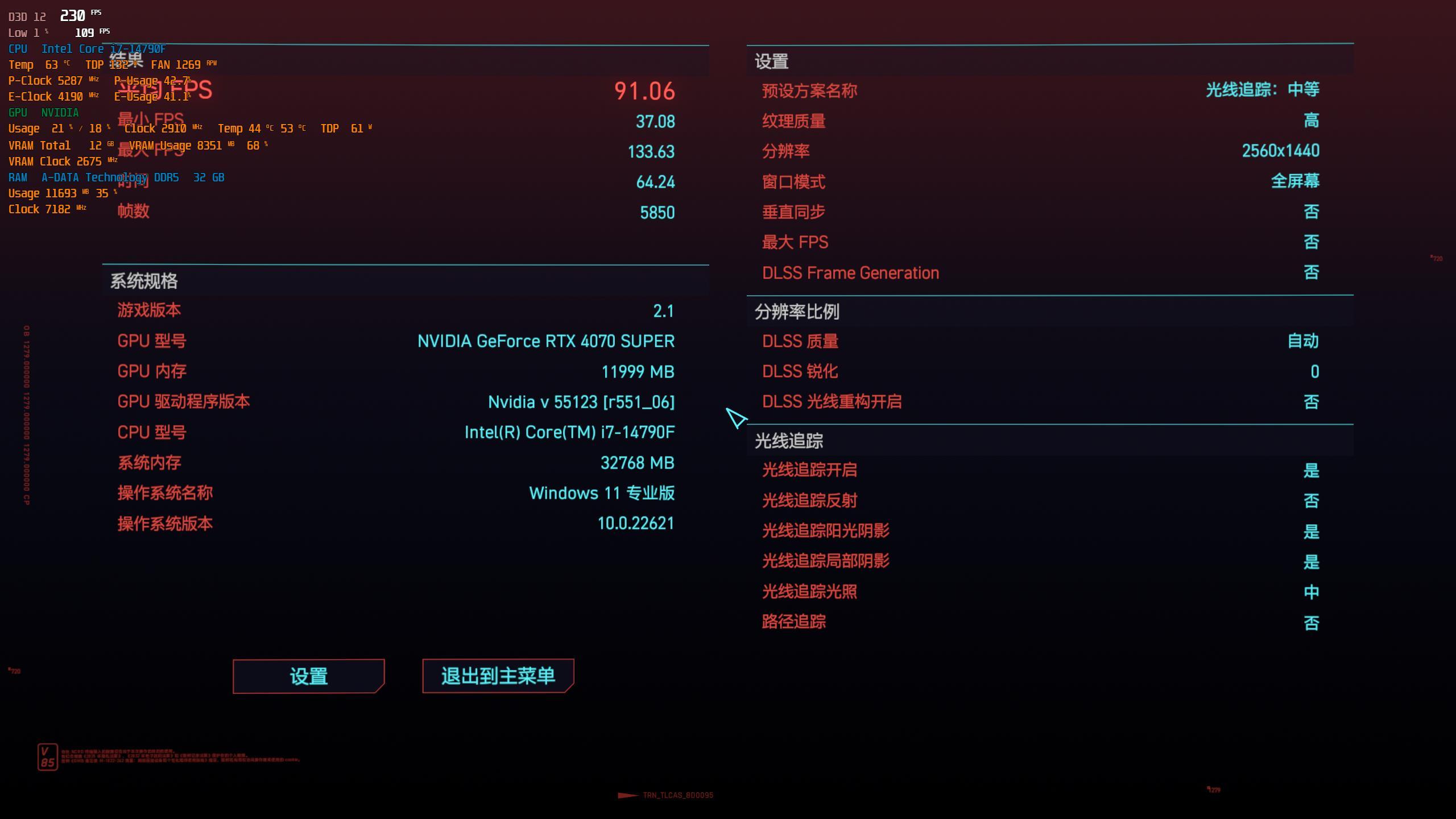Toggle 光线追踪反射 ray tracing reflections
The width and height of the screenshot is (1456, 819).
[1311, 500]
